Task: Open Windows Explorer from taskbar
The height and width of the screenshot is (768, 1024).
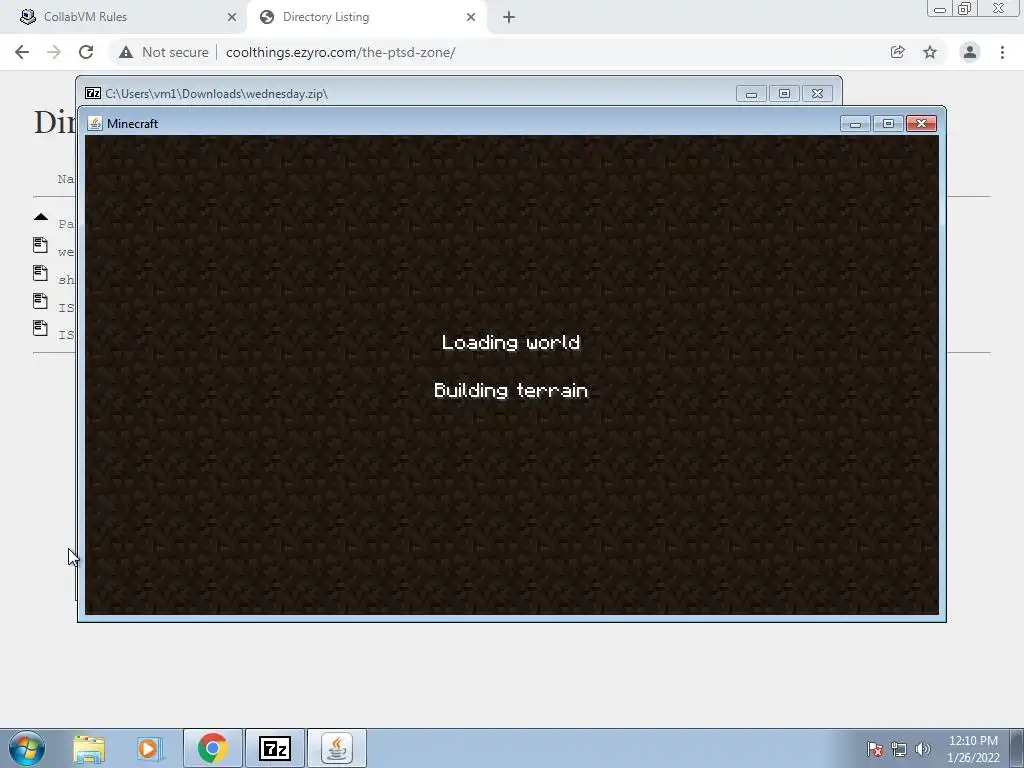Action: pyautogui.click(x=89, y=748)
